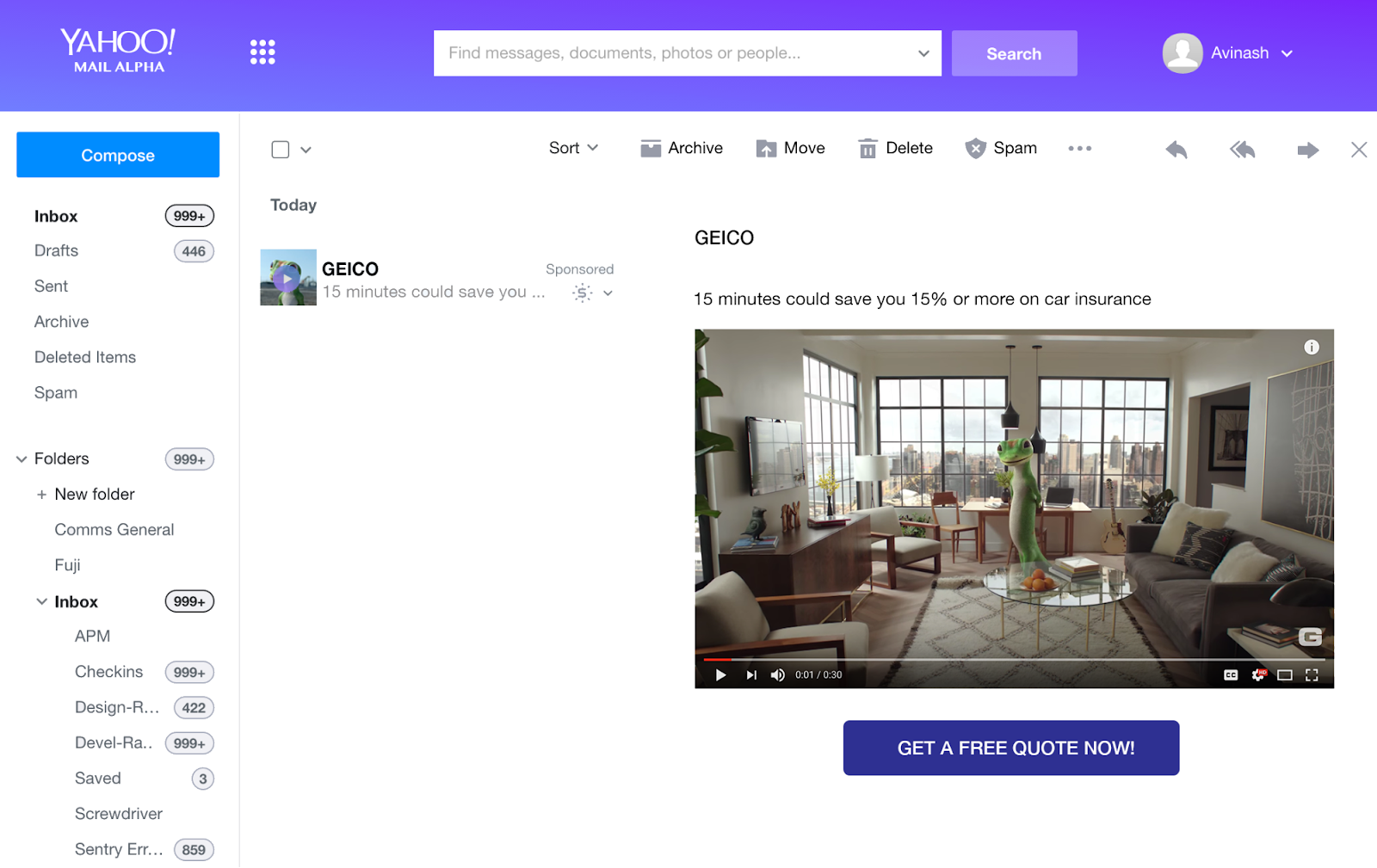The image size is (1377, 868).
Task: Click the GEICO G watermark logo
Action: [1310, 637]
